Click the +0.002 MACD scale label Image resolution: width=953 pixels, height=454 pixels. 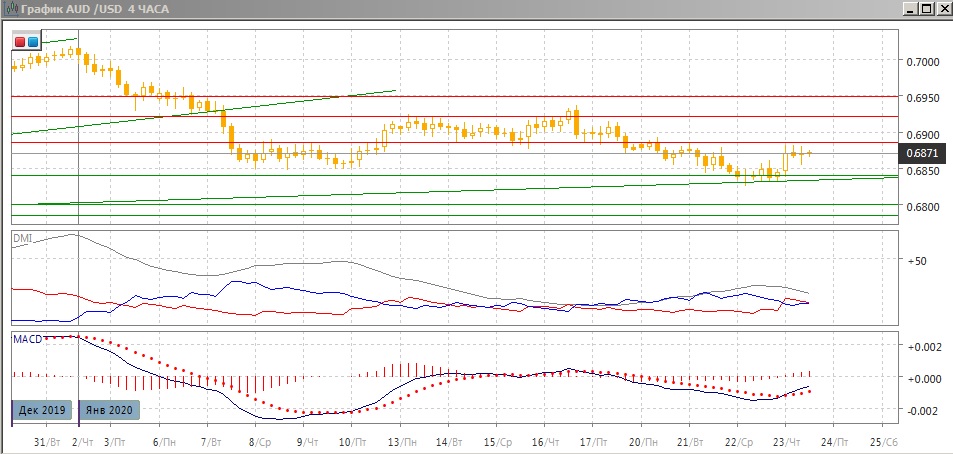tap(922, 347)
